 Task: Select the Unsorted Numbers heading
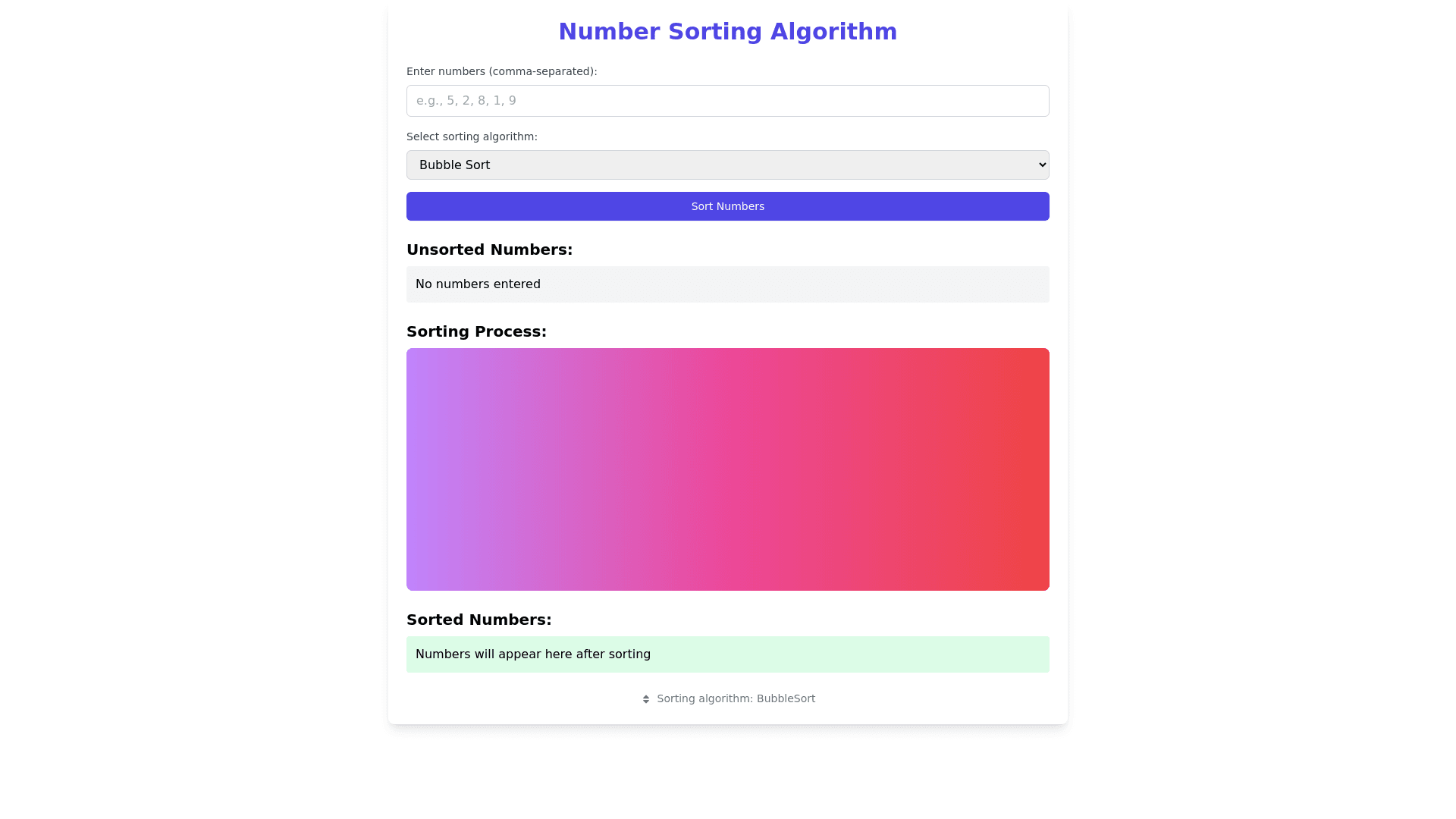click(x=489, y=249)
